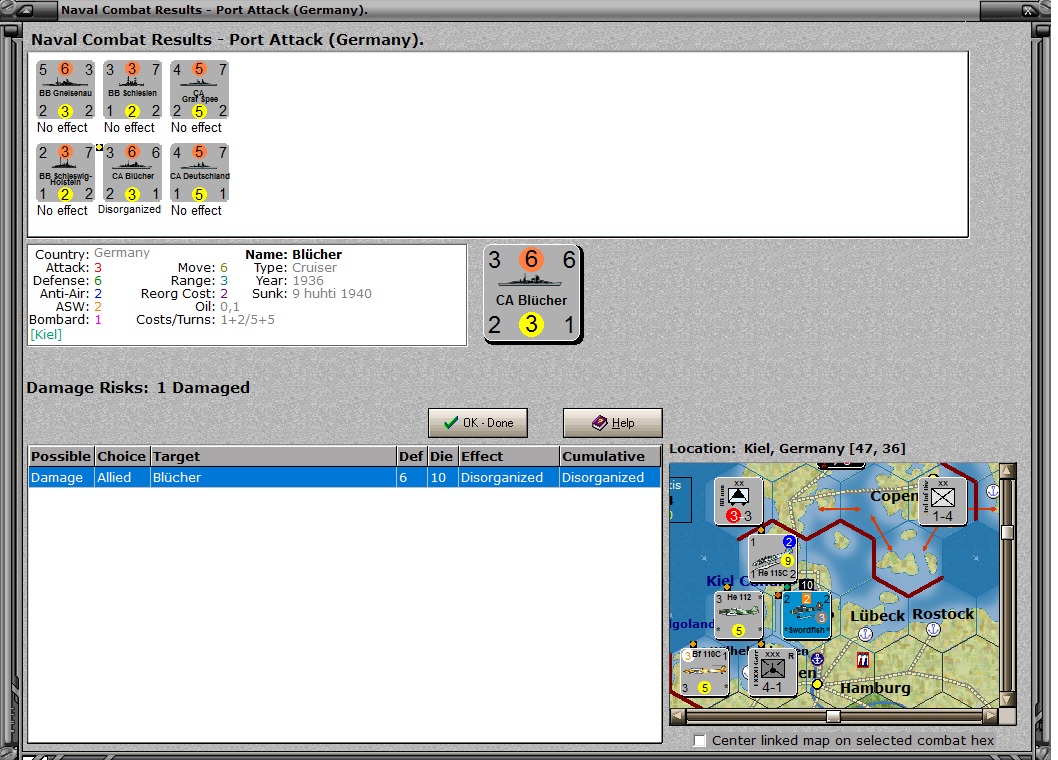Close the Naval Combat Results window
The height and width of the screenshot is (760, 1058).
[x=1030, y=10]
